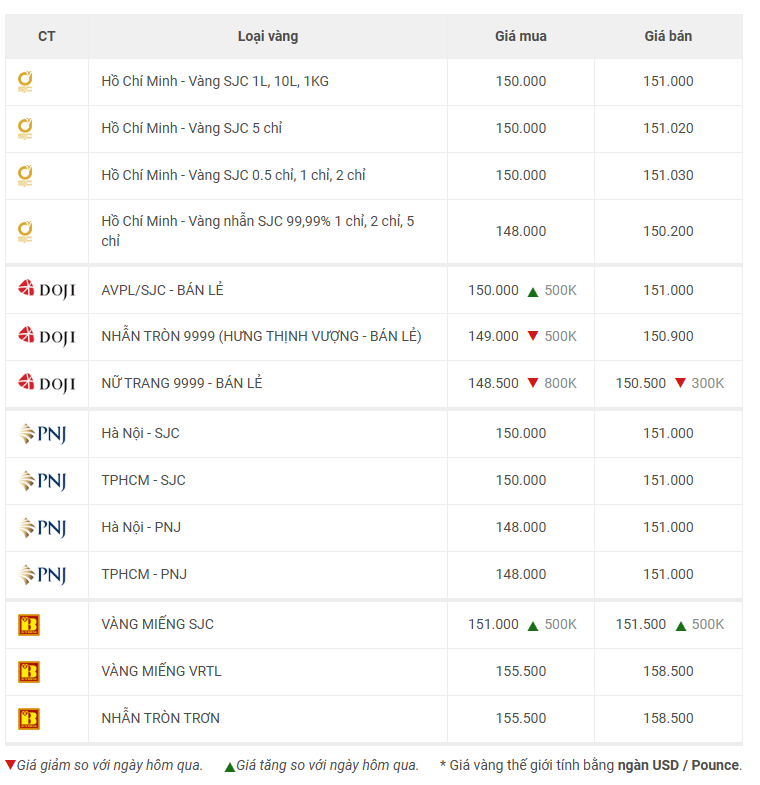This screenshot has height=785, width=760.
Task: Click the 150.200 selling price for Vàng nhẫn SJC
Action: click(668, 231)
